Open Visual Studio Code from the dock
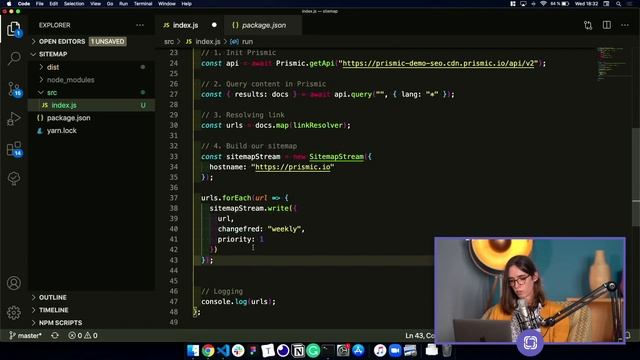This screenshot has height=360, width=640. coord(223,350)
